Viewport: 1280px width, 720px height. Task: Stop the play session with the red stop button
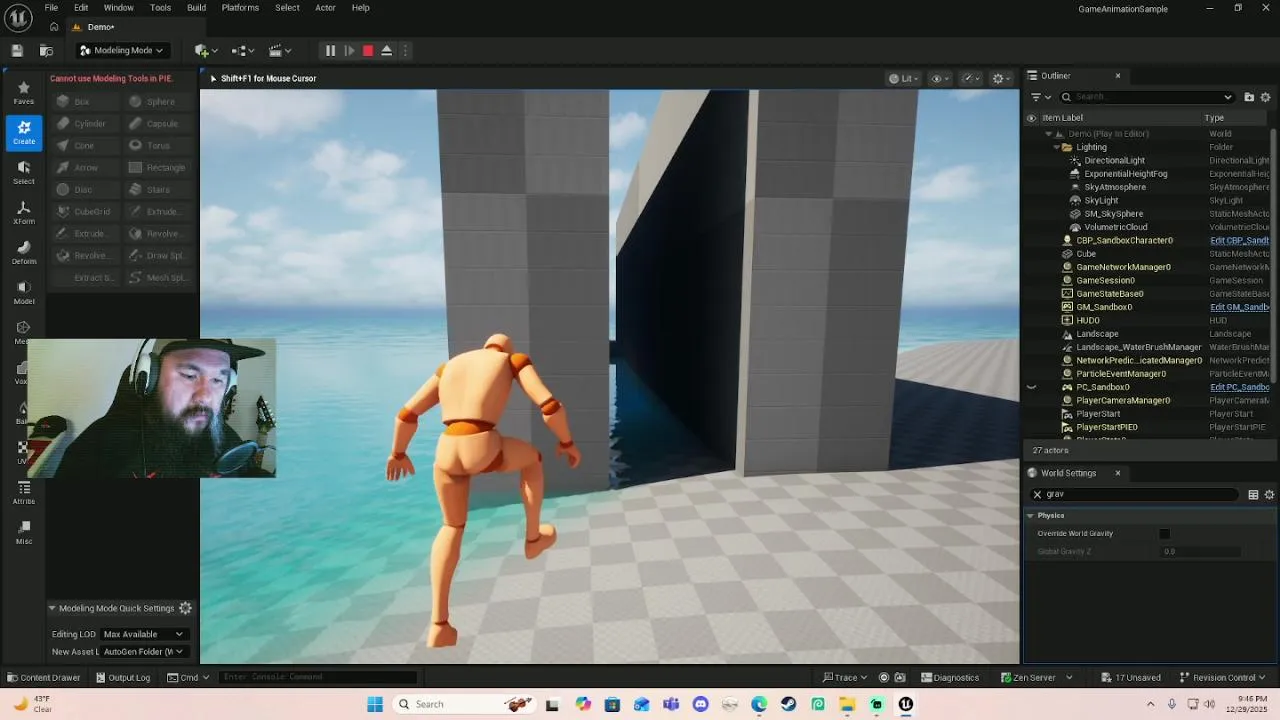368,51
